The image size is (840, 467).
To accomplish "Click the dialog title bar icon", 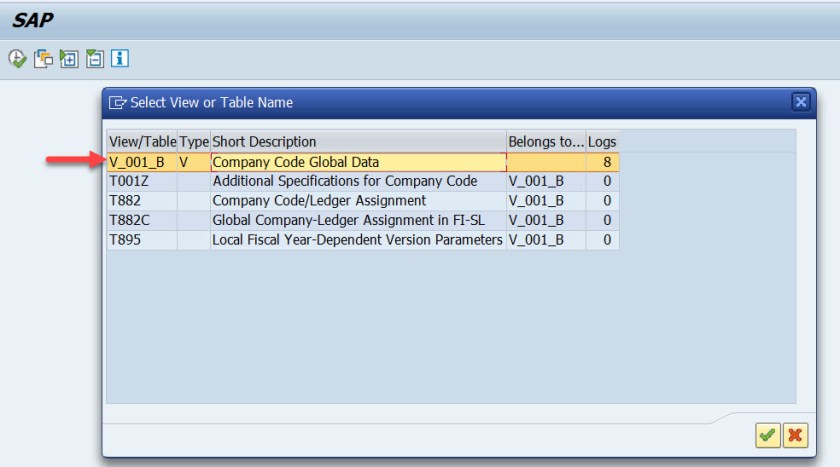I will pyautogui.click(x=118, y=102).
